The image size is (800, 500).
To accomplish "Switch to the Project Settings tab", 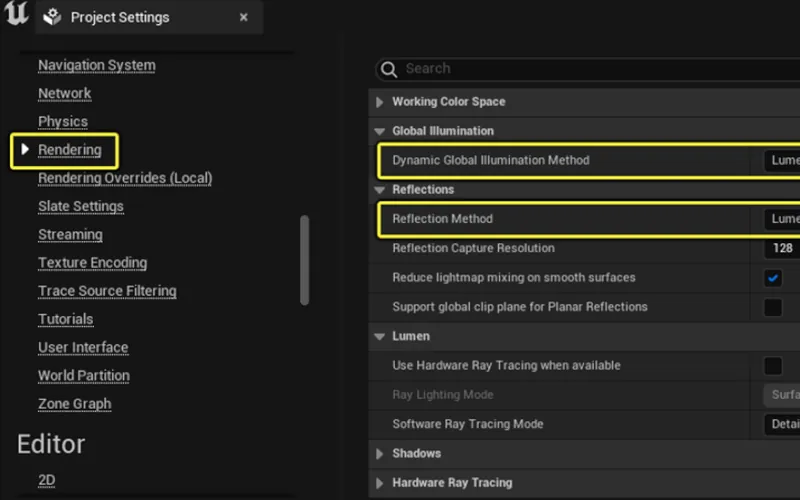I will click(x=120, y=17).
